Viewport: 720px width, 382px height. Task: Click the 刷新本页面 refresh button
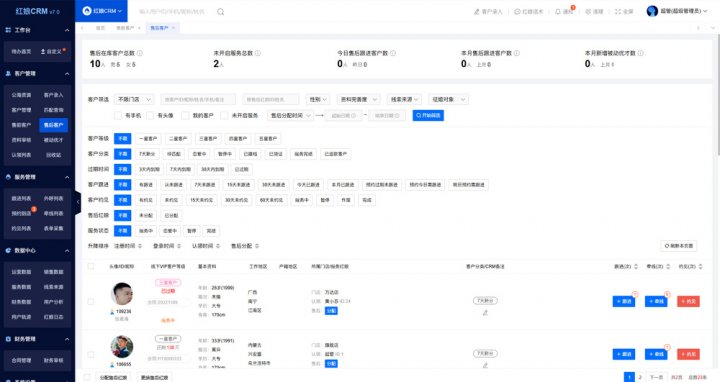tap(679, 246)
